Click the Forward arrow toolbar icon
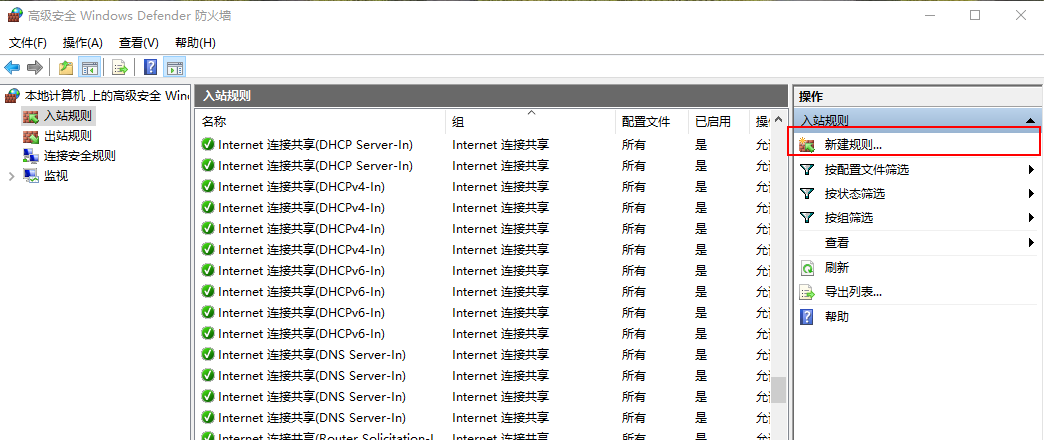The width and height of the screenshot is (1044, 440). point(35,67)
